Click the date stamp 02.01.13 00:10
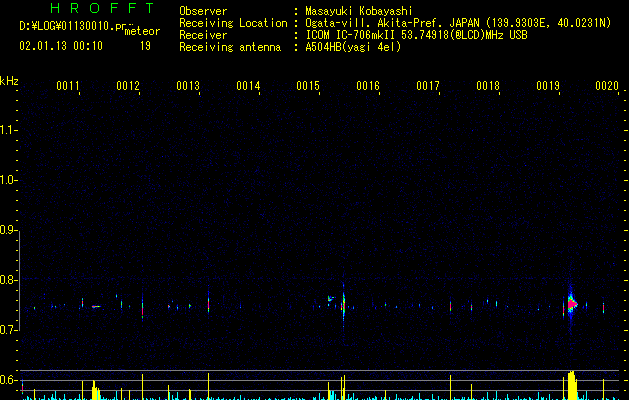The height and width of the screenshot is (400, 629). tap(61, 46)
